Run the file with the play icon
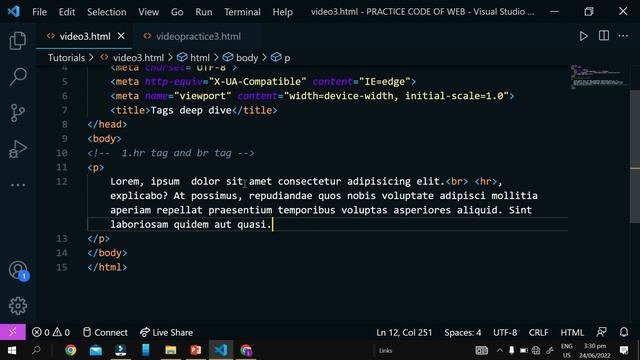The height and width of the screenshot is (360, 640). (583, 36)
